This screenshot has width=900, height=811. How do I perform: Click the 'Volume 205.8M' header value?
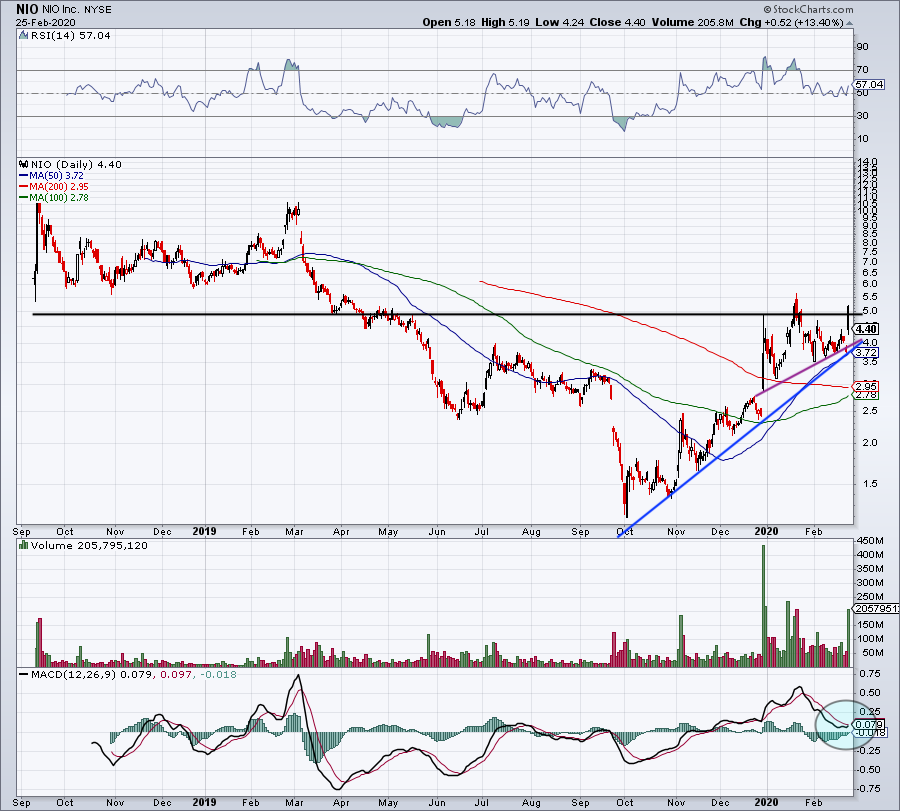[692, 22]
